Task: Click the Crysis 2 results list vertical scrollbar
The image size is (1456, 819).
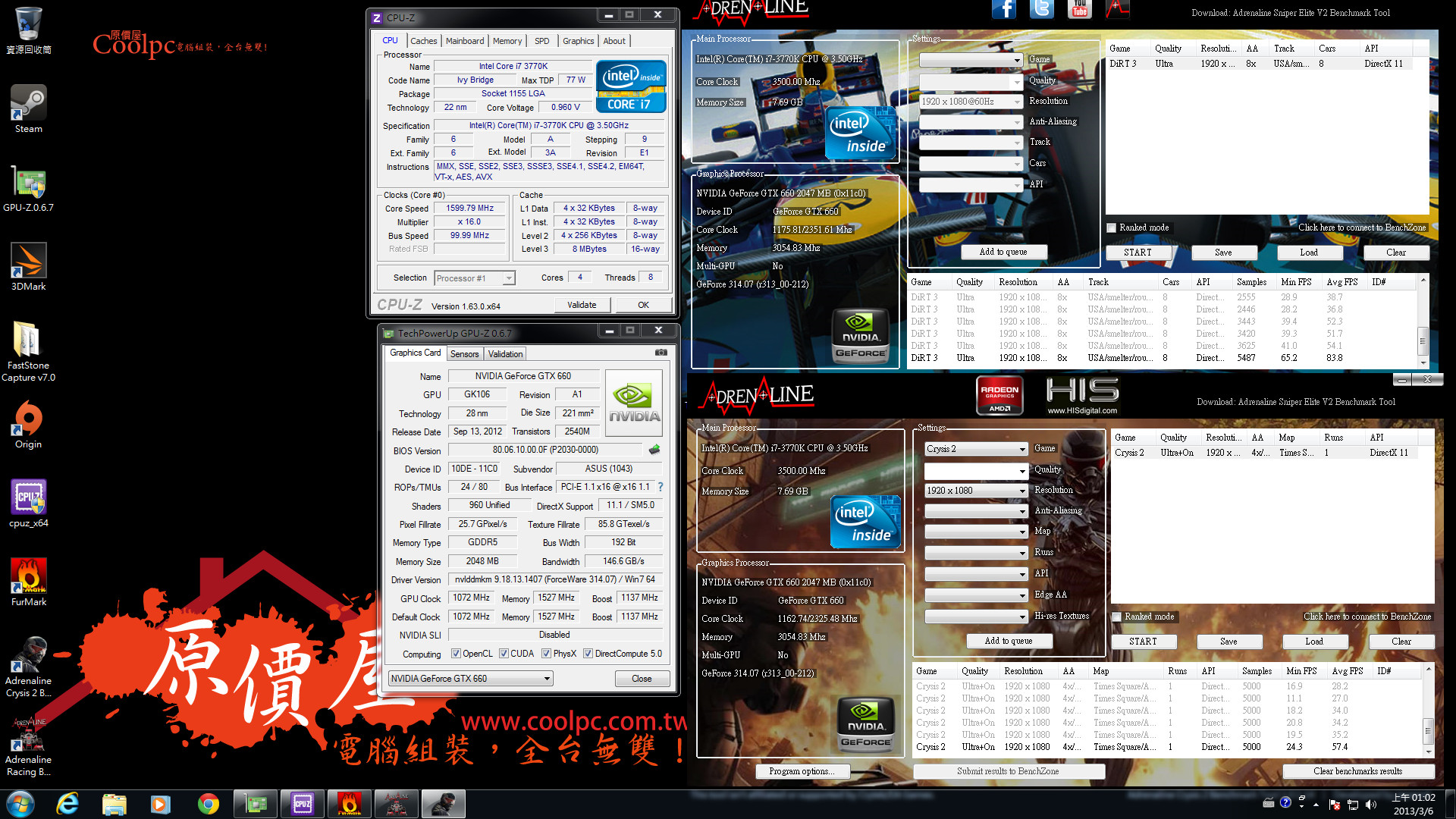Action: tap(1428, 711)
